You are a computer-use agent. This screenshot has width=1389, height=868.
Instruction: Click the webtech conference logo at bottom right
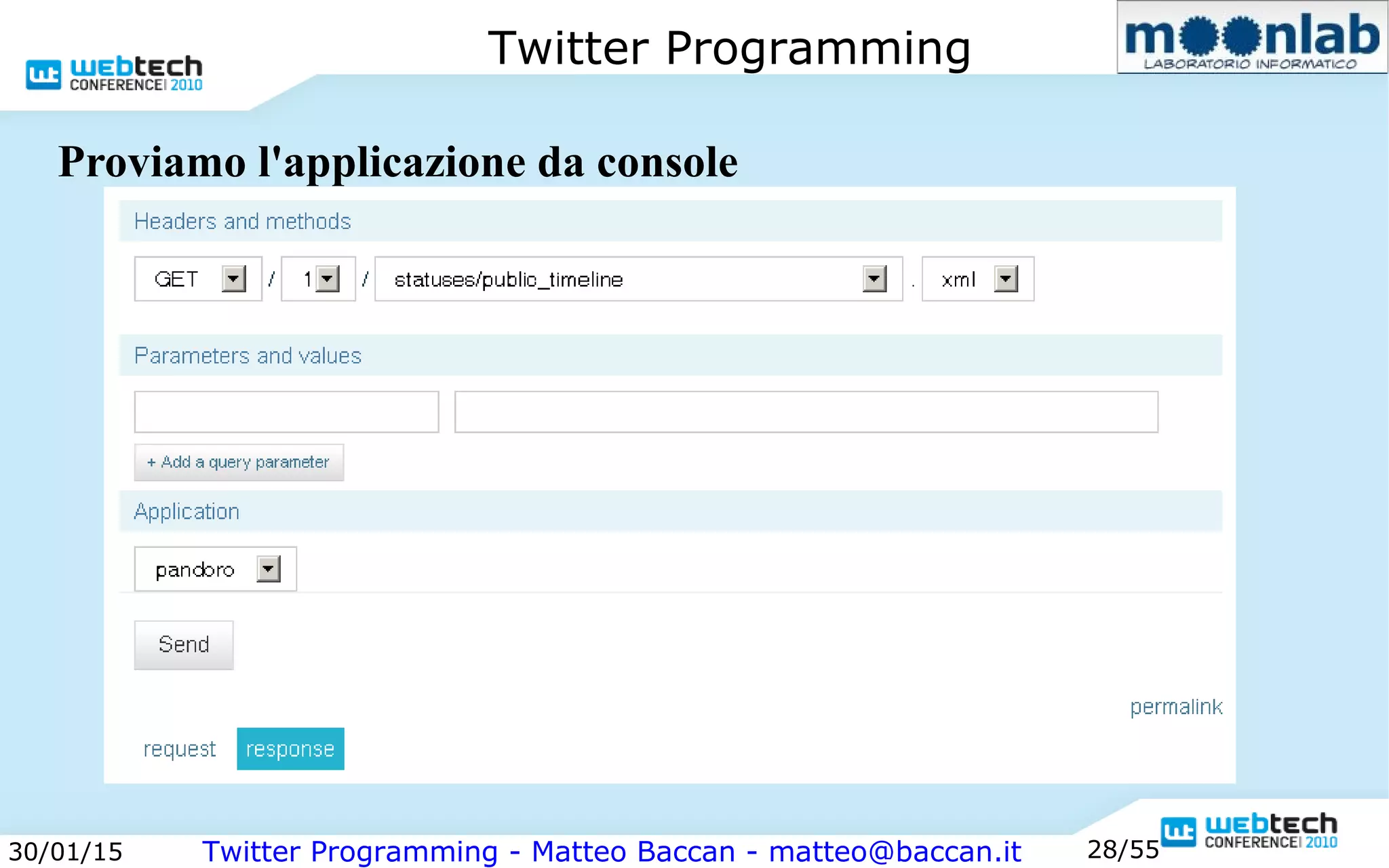[x=1249, y=831]
